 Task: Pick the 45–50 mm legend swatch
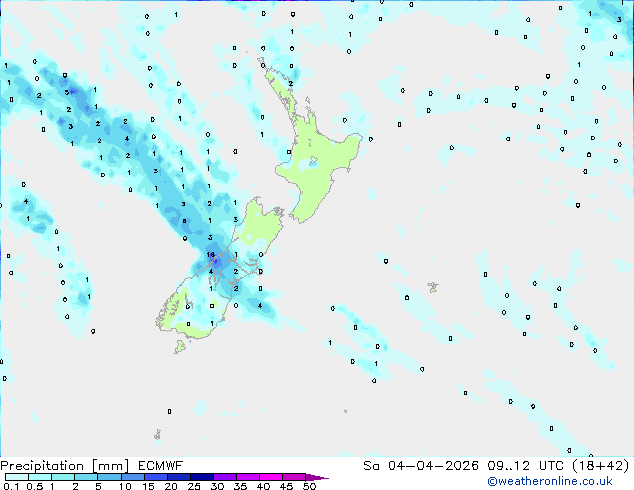click(294, 477)
